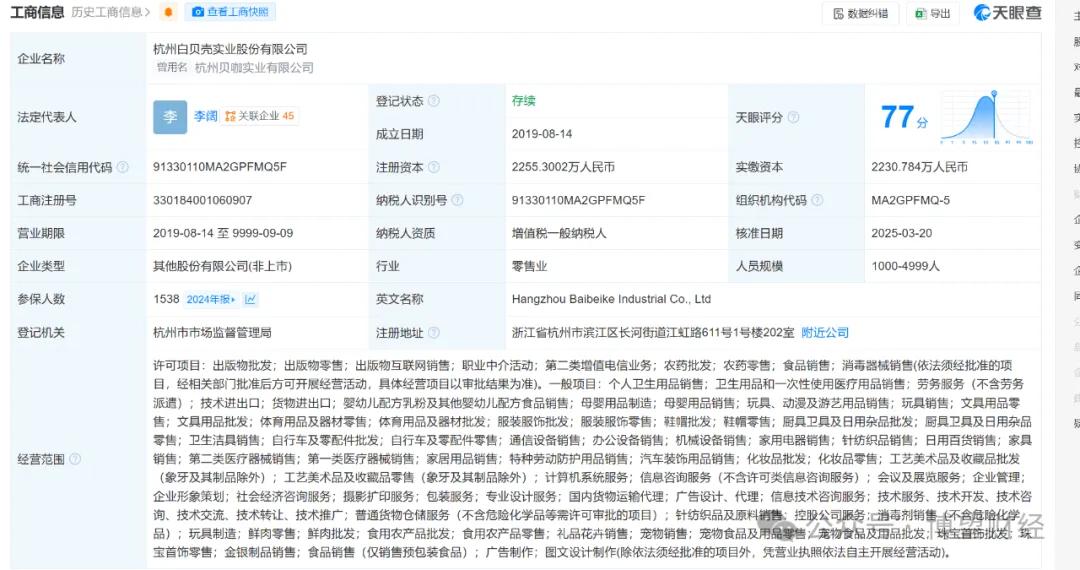Viewport: 1080px width, 570px height.
Task: Click taxpayer qualification 增值税一般纳税人
Action: [x=559, y=233]
